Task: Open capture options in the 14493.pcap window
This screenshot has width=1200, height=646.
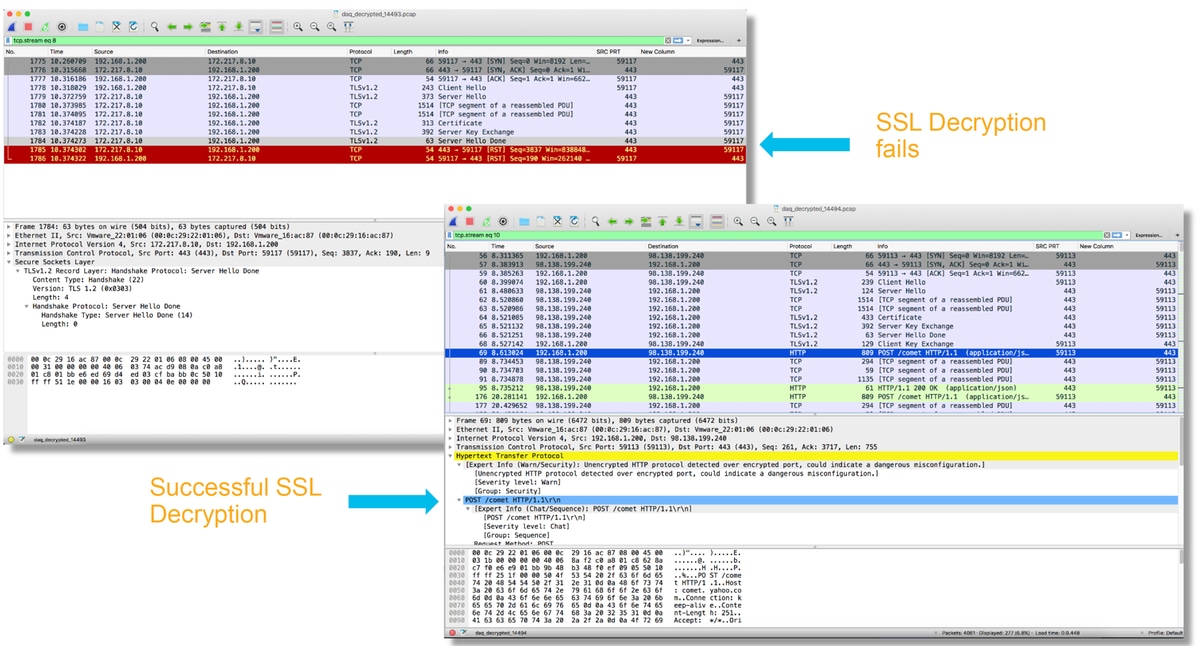Action: tap(62, 27)
